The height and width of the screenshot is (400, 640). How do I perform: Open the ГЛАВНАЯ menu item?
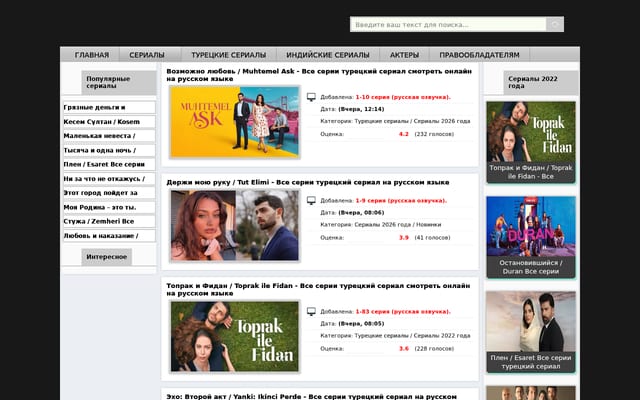[x=92, y=55]
